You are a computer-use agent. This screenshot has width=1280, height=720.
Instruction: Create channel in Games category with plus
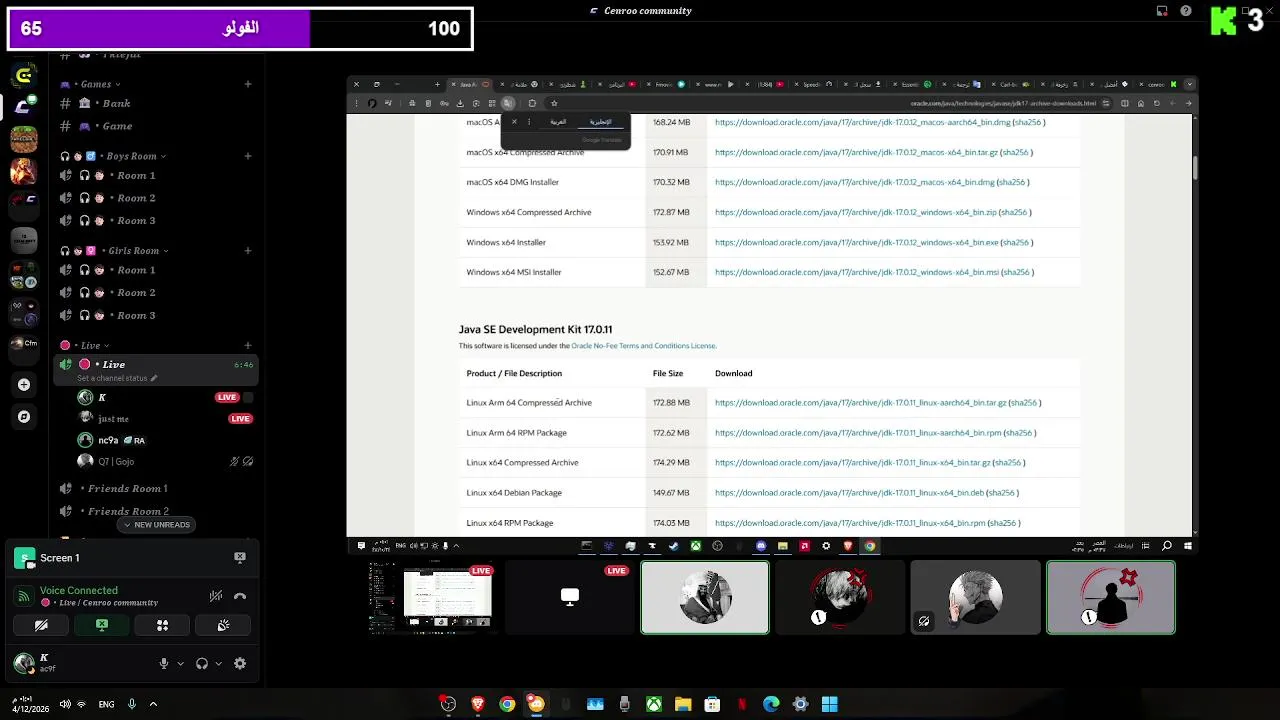coord(248,84)
